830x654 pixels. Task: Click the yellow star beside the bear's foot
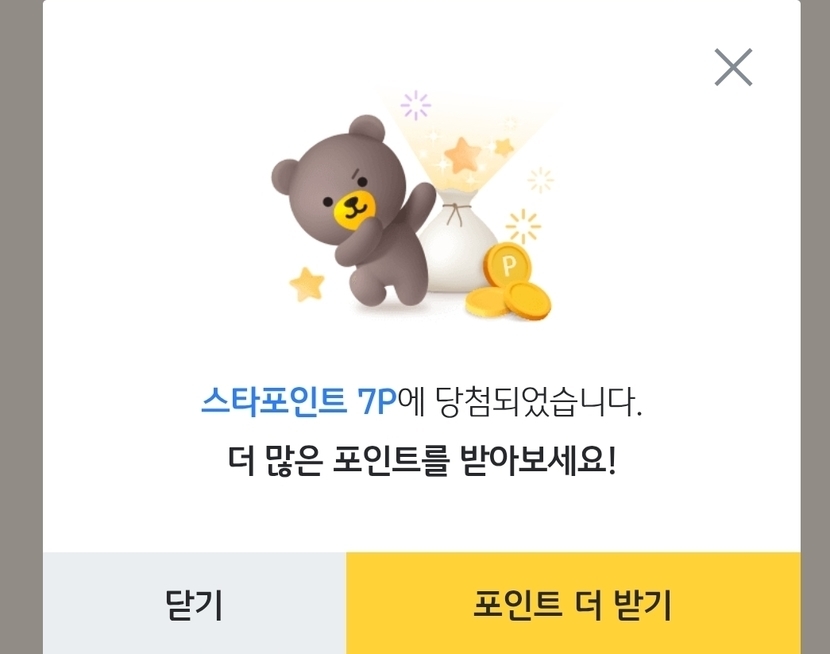coord(308,284)
